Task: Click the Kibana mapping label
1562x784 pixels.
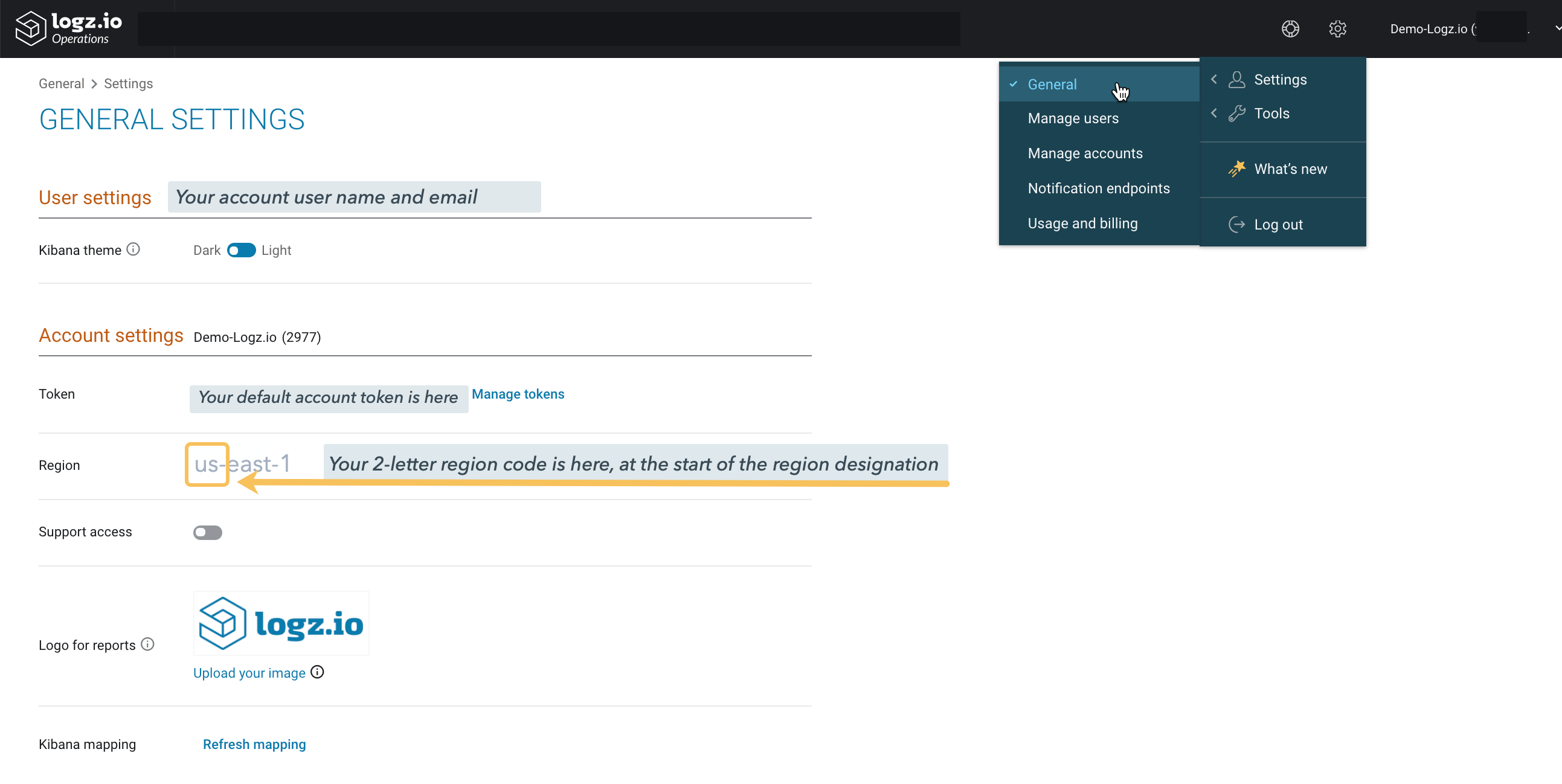Action: point(88,744)
